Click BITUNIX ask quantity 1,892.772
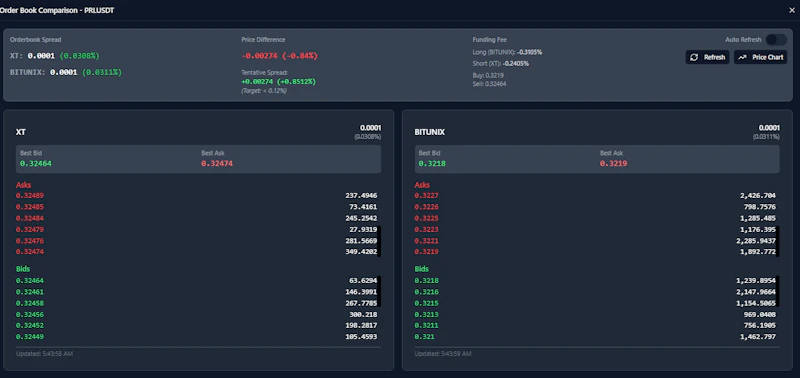Screen dimensions: 800x378 click(x=758, y=251)
